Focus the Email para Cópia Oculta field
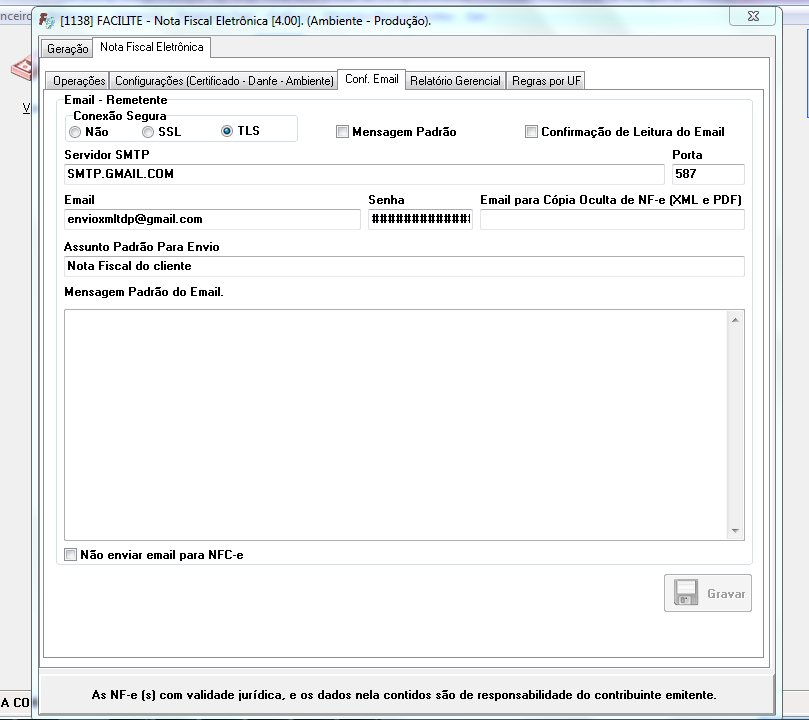This screenshot has width=809, height=720. [612, 219]
